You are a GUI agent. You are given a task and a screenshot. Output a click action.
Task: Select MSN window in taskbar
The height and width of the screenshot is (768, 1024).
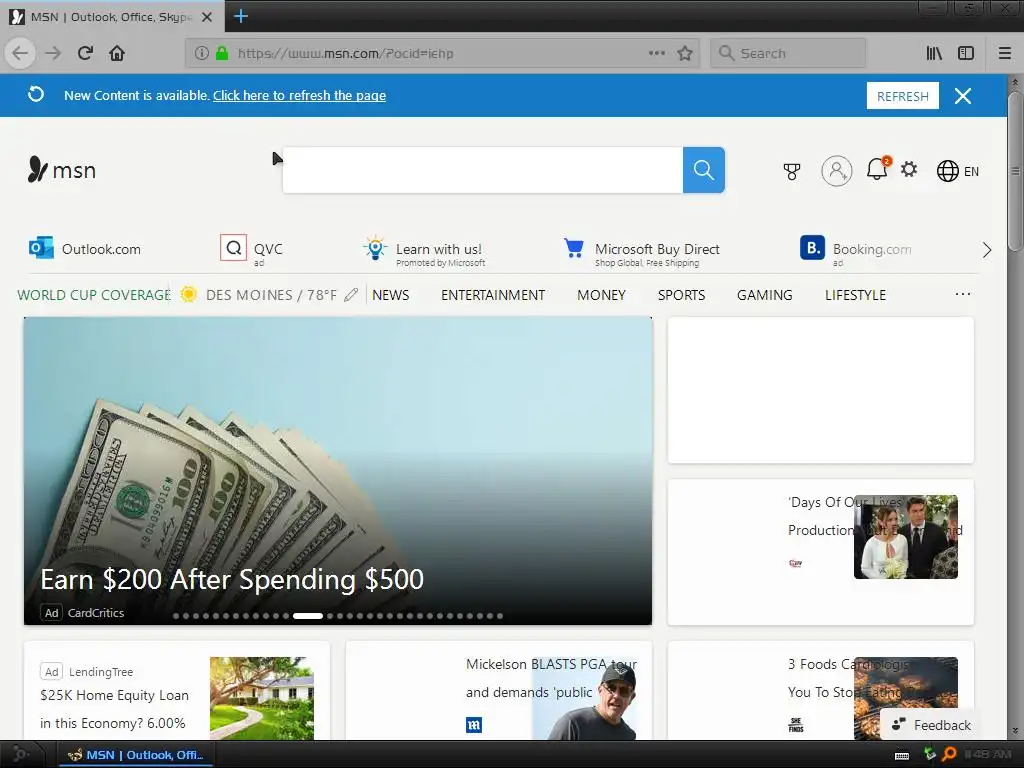pyautogui.click(x=136, y=755)
